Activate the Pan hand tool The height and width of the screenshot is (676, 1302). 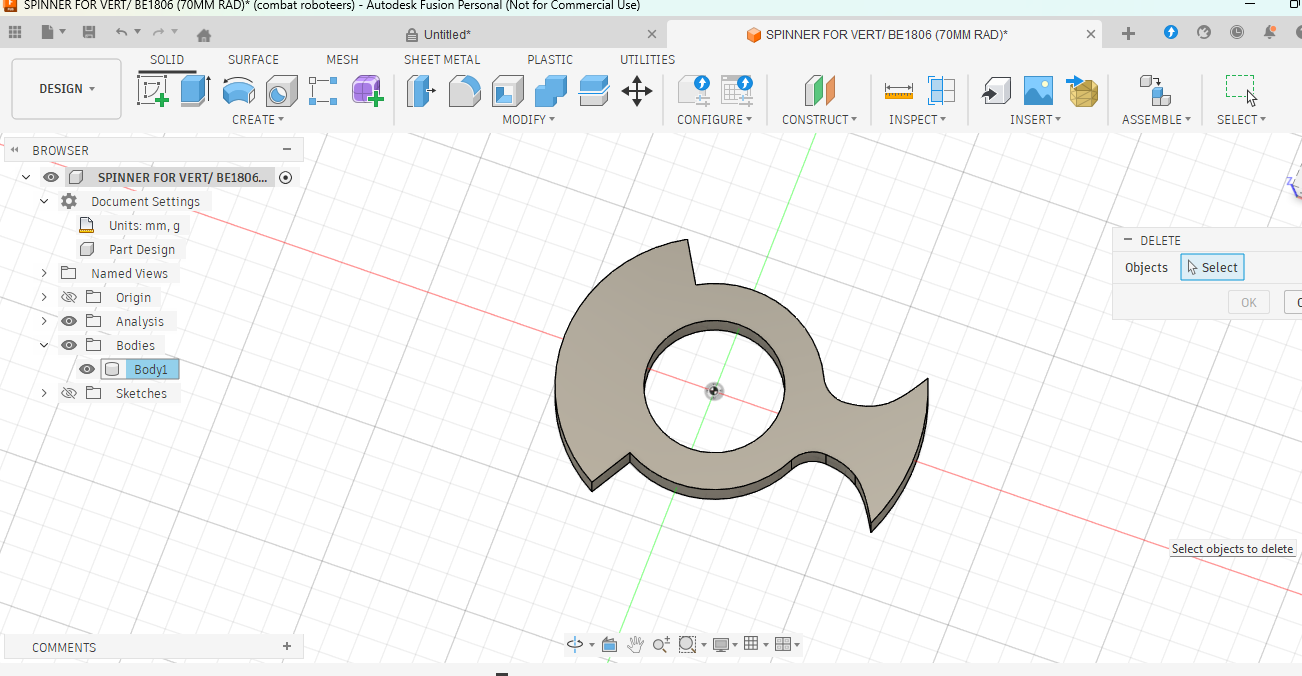tap(634, 645)
